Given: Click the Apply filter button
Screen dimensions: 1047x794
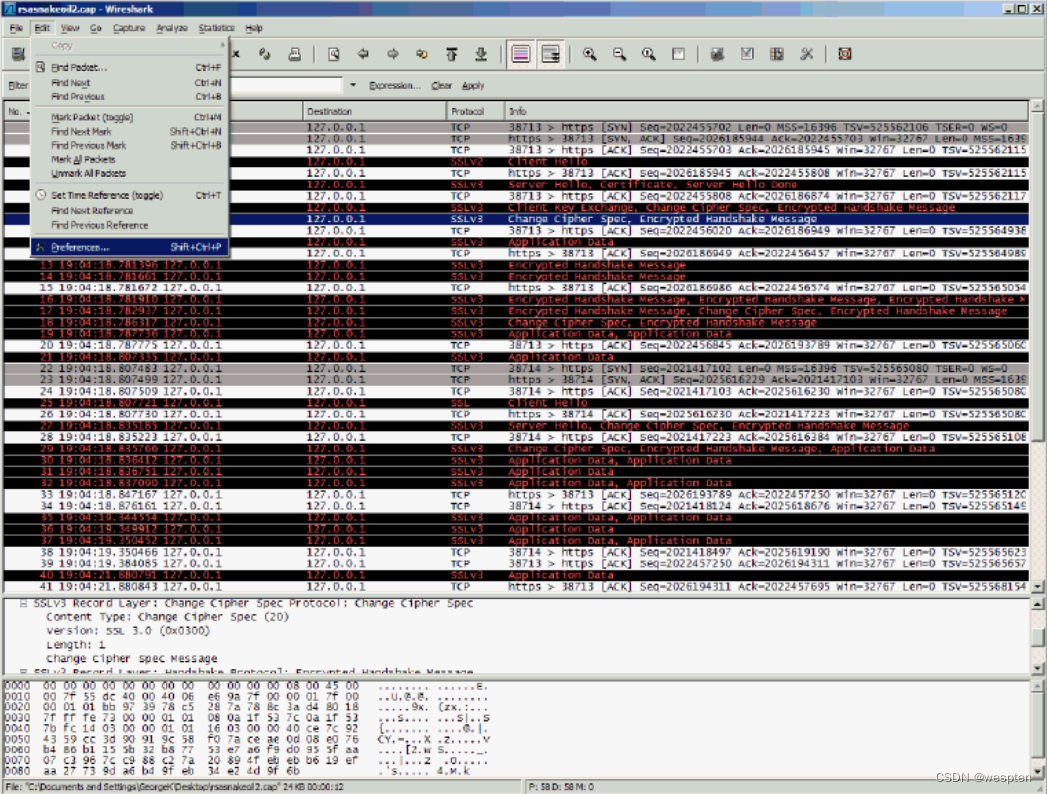Looking at the screenshot, I should pyautogui.click(x=473, y=85).
